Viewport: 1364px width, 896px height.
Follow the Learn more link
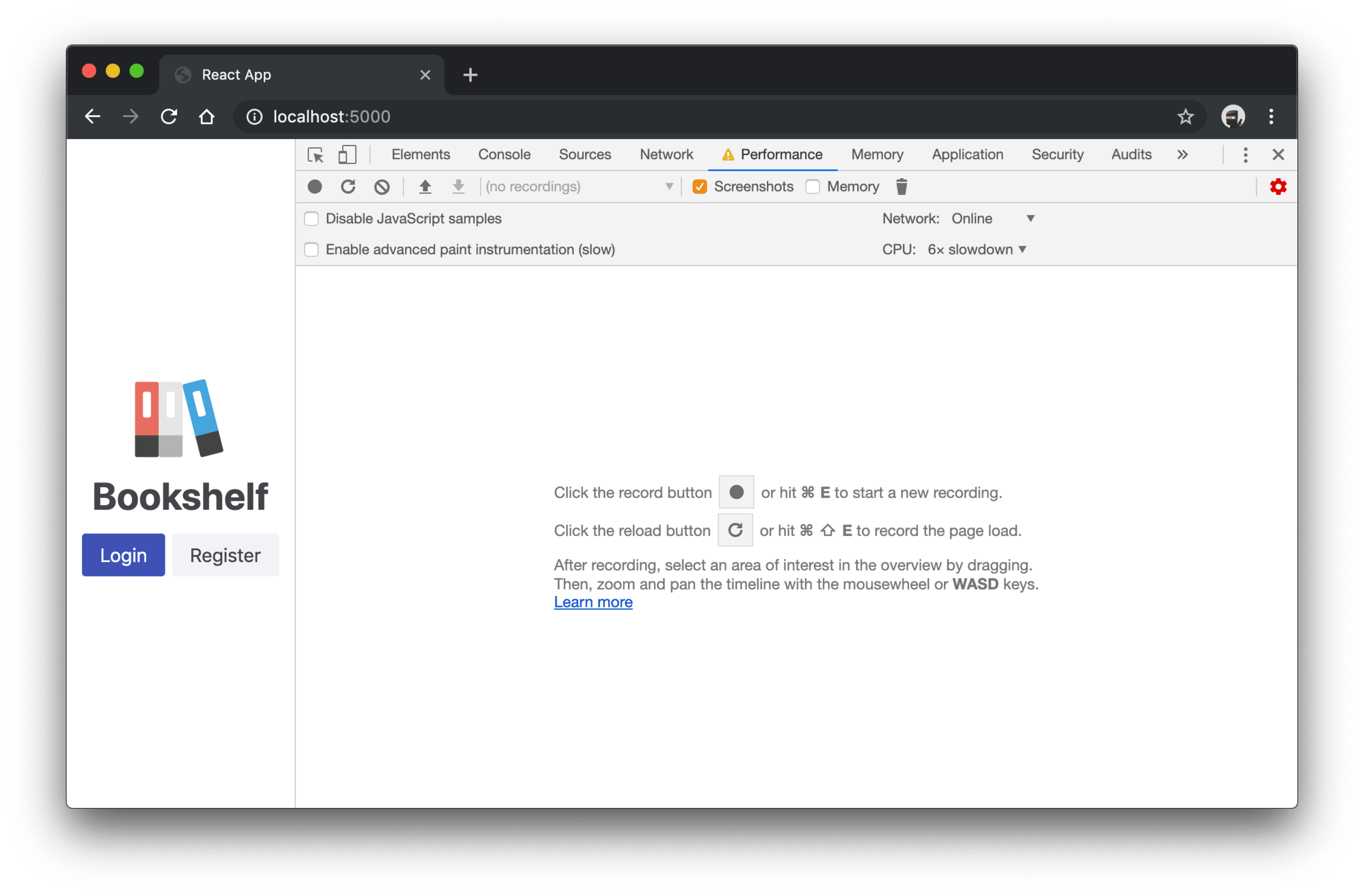593,602
